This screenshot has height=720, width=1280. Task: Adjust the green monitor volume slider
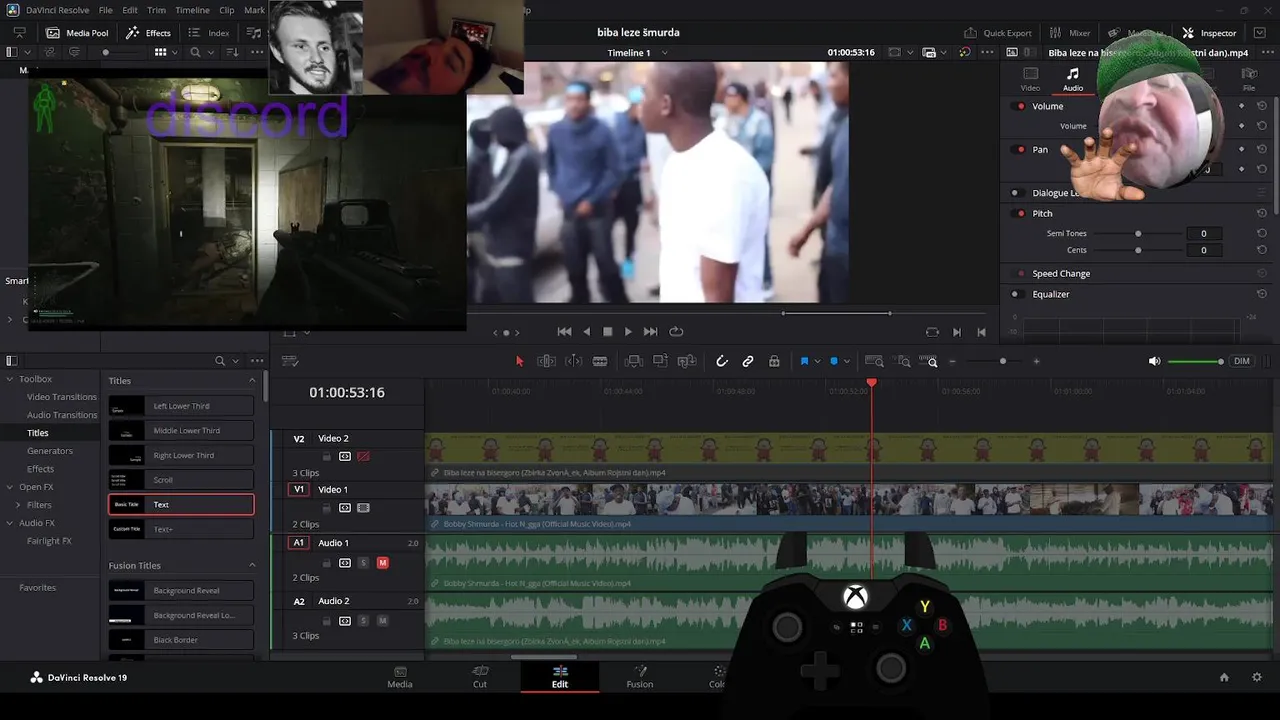[1195, 361]
